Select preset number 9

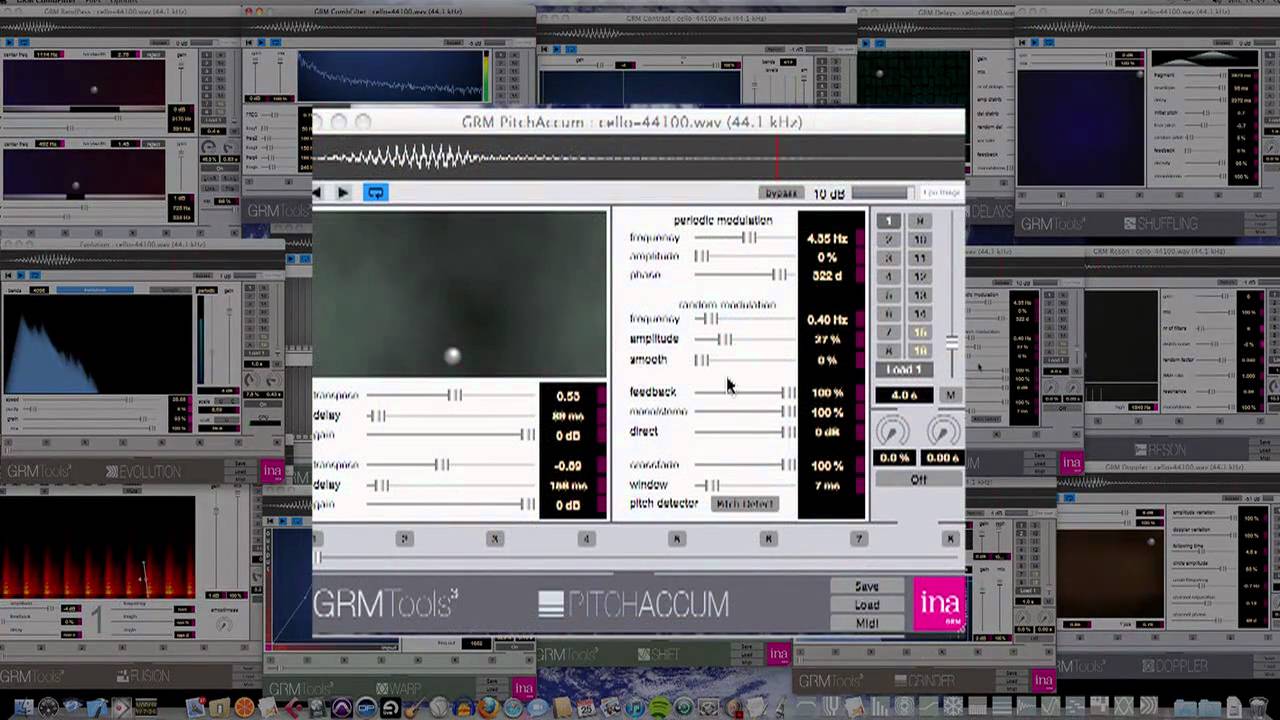[x=920, y=221]
